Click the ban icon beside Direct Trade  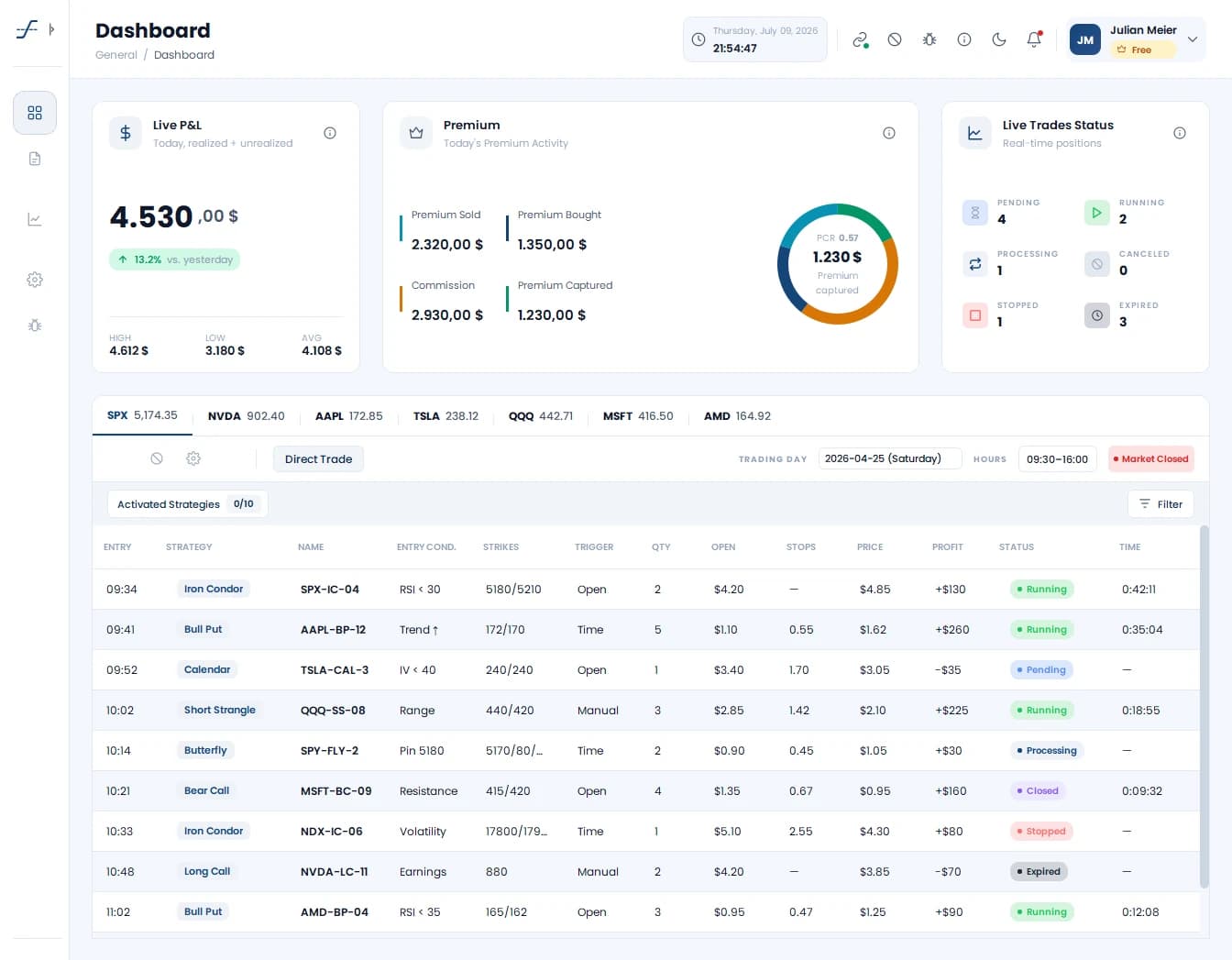click(157, 458)
